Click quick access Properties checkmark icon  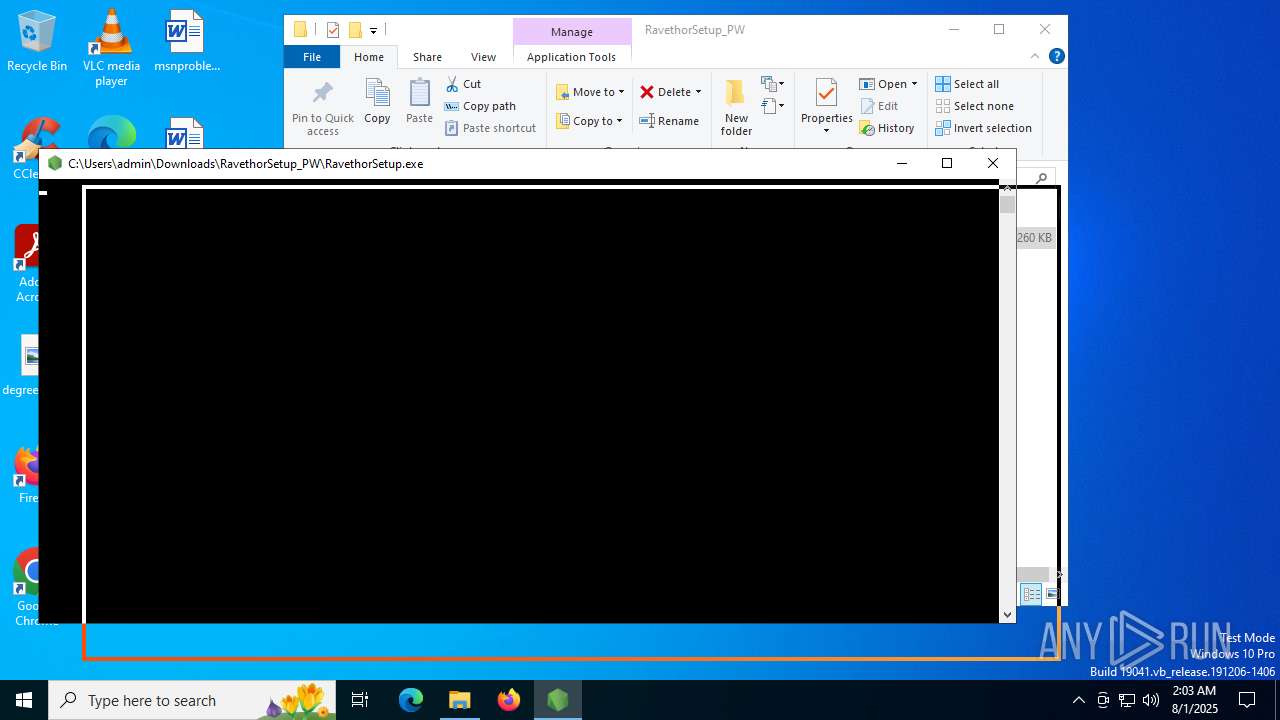(x=333, y=30)
